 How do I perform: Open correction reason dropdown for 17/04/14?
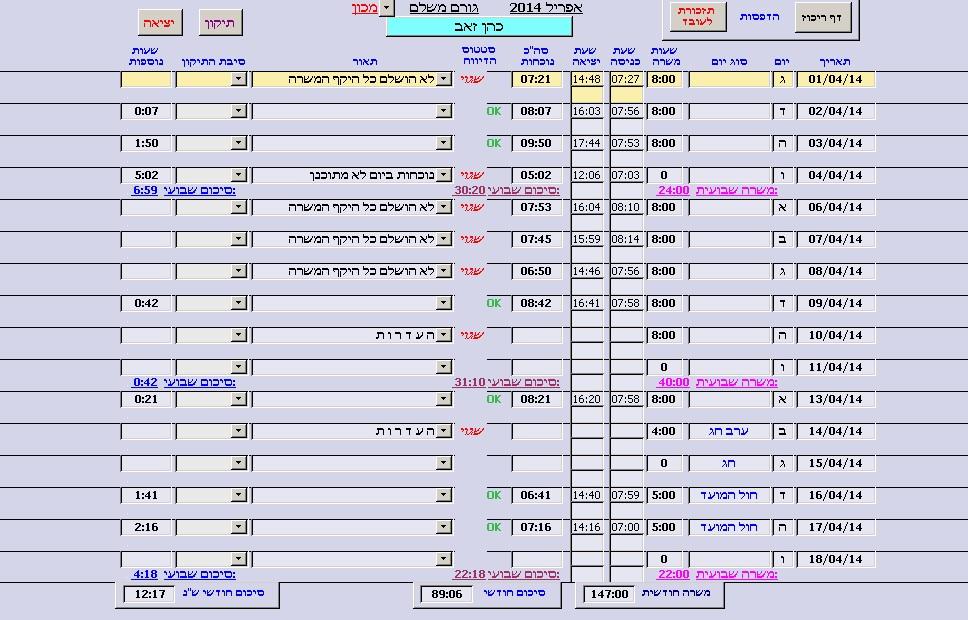tap(238, 527)
